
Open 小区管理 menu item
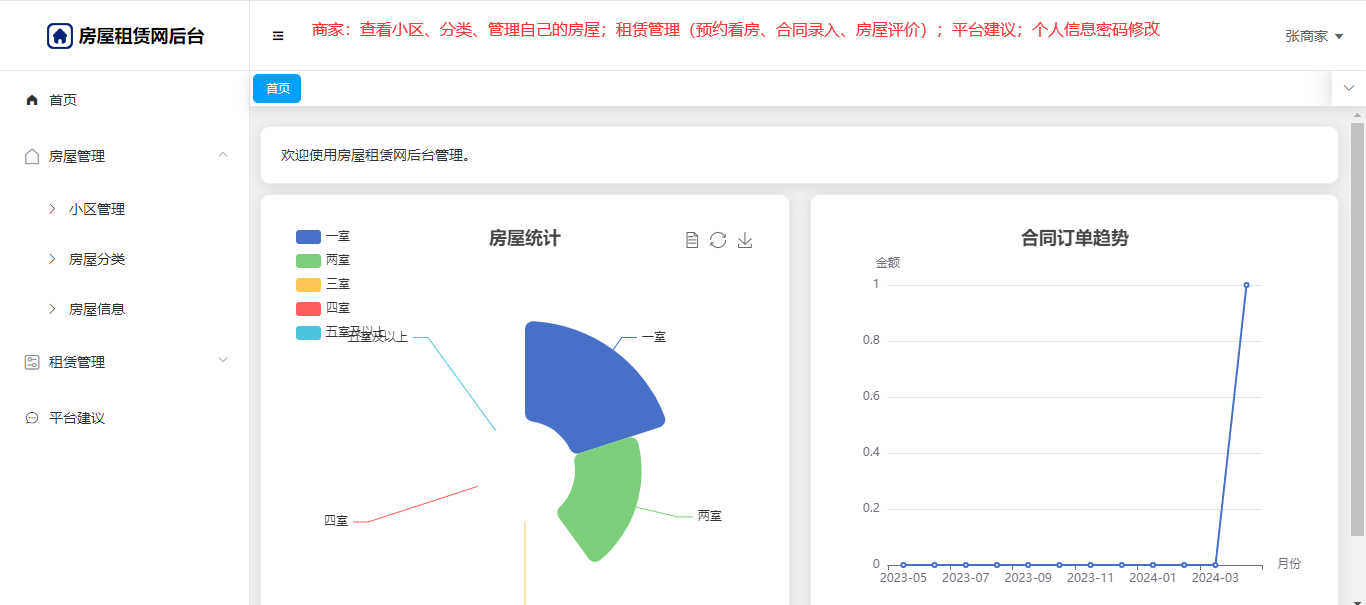[97, 209]
